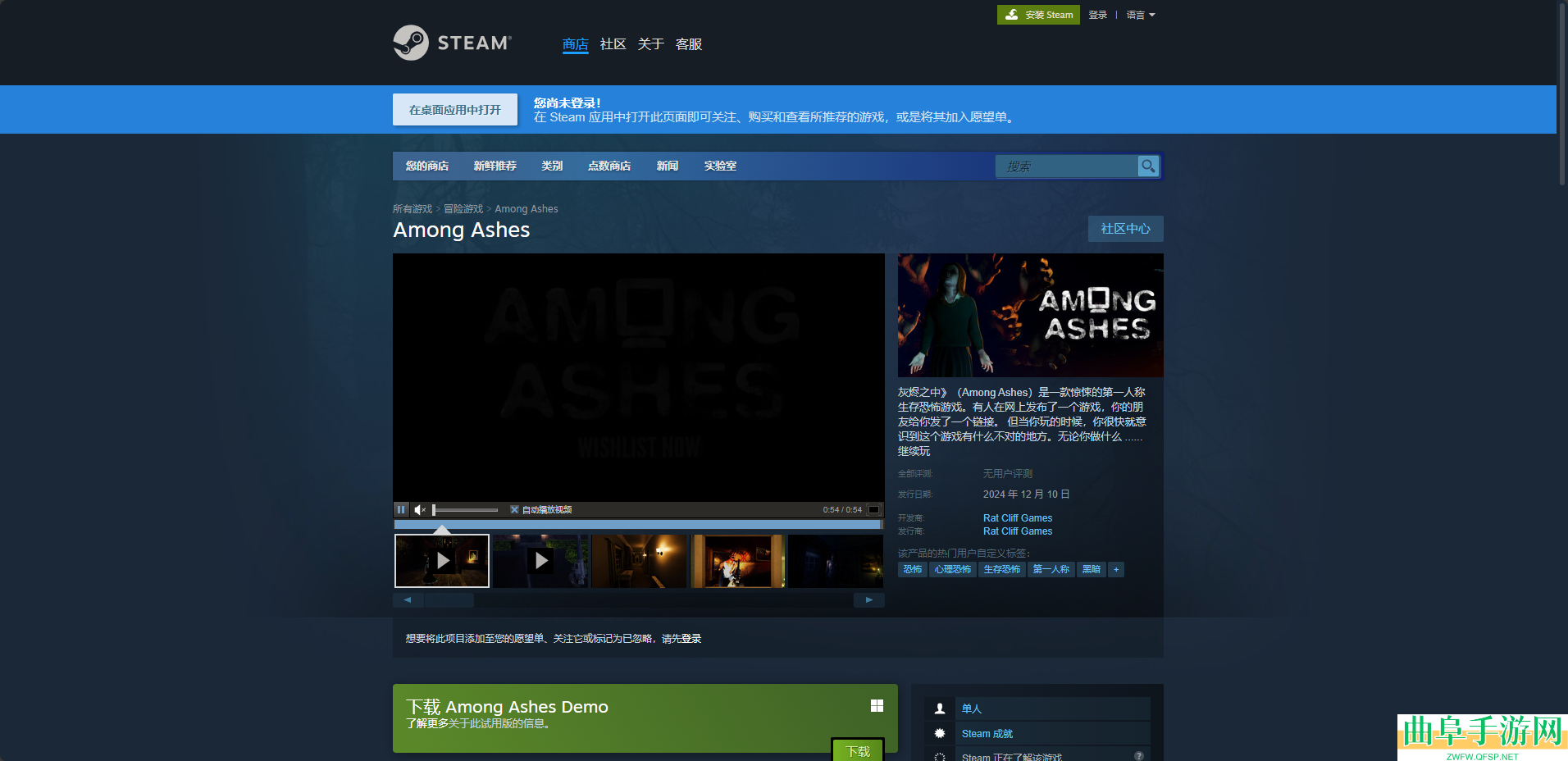The width and height of the screenshot is (1568, 761).
Task: Open the 商店 store tab
Action: [576, 44]
